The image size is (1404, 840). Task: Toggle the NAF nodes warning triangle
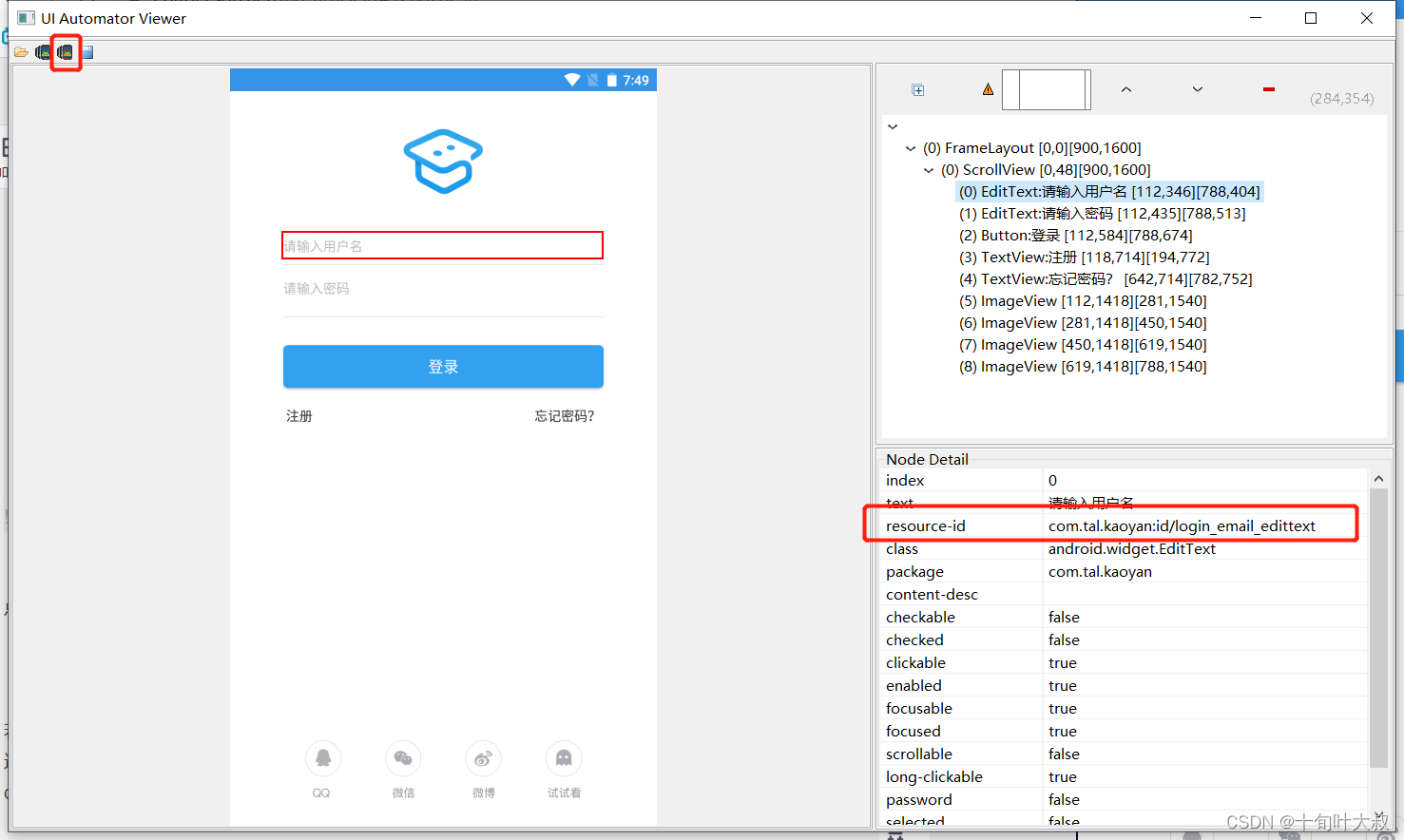click(988, 89)
